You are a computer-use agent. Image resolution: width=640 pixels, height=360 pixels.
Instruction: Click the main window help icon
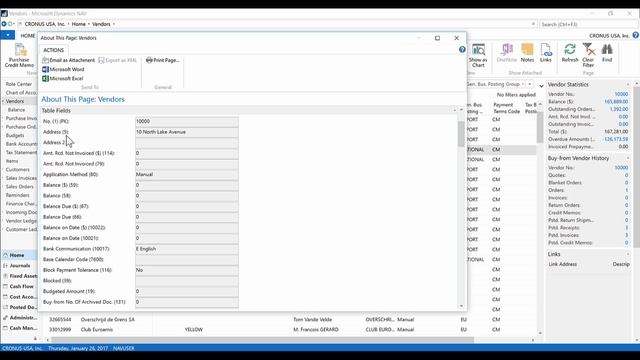636,36
